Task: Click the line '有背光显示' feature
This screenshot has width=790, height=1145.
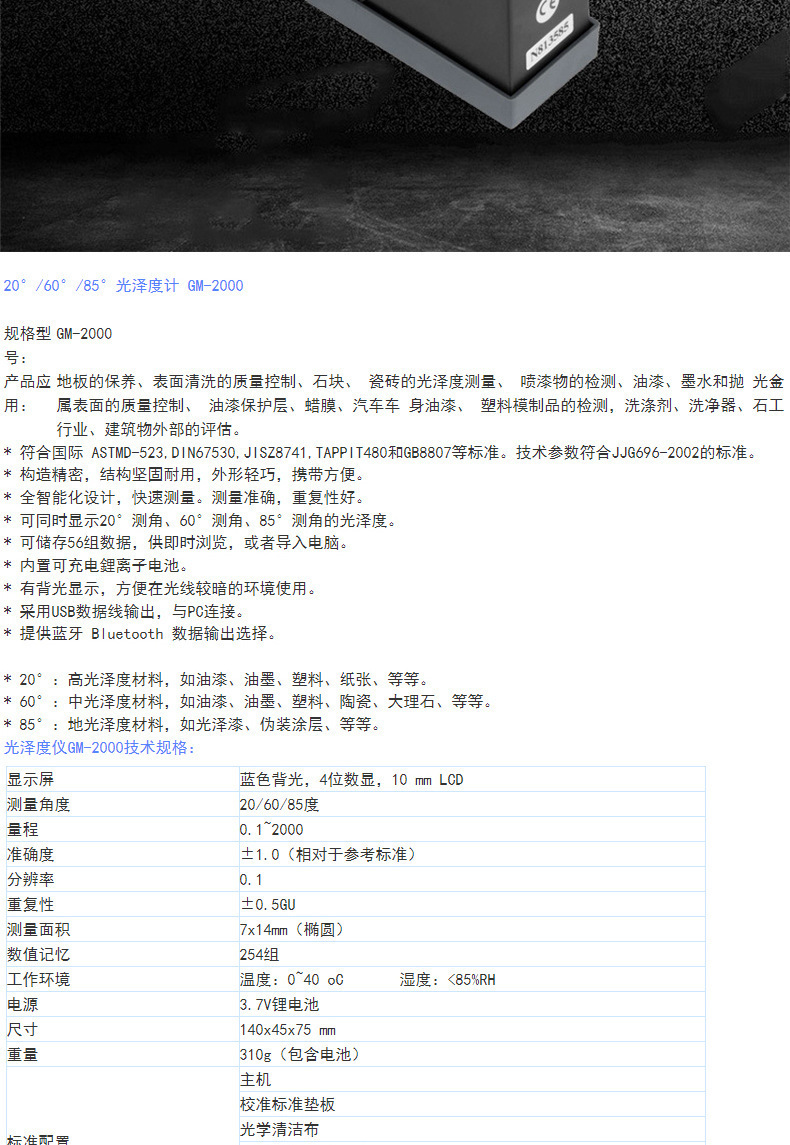Action: point(160,588)
